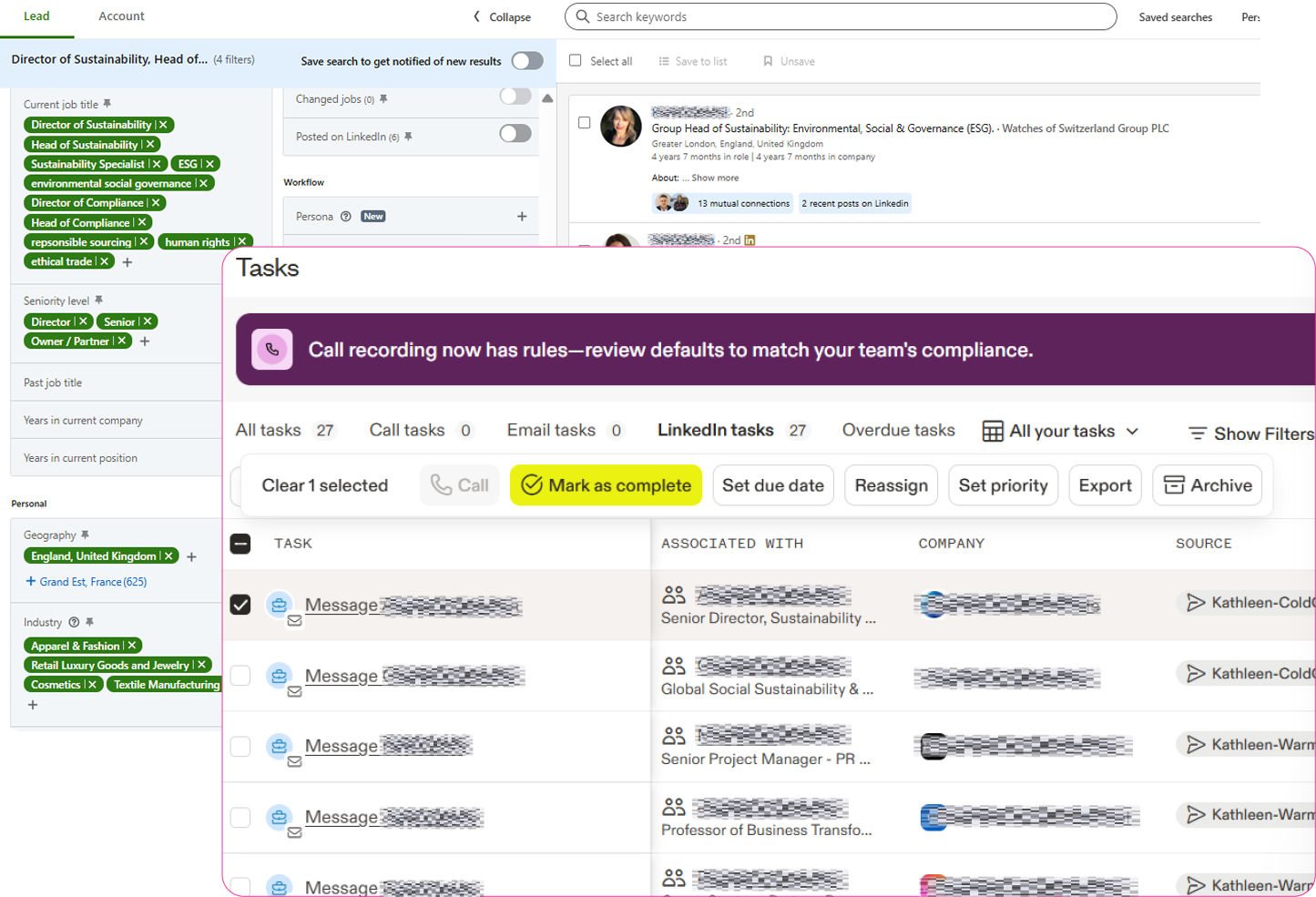
Task: Toggle the Save search notification switch
Action: point(527,61)
